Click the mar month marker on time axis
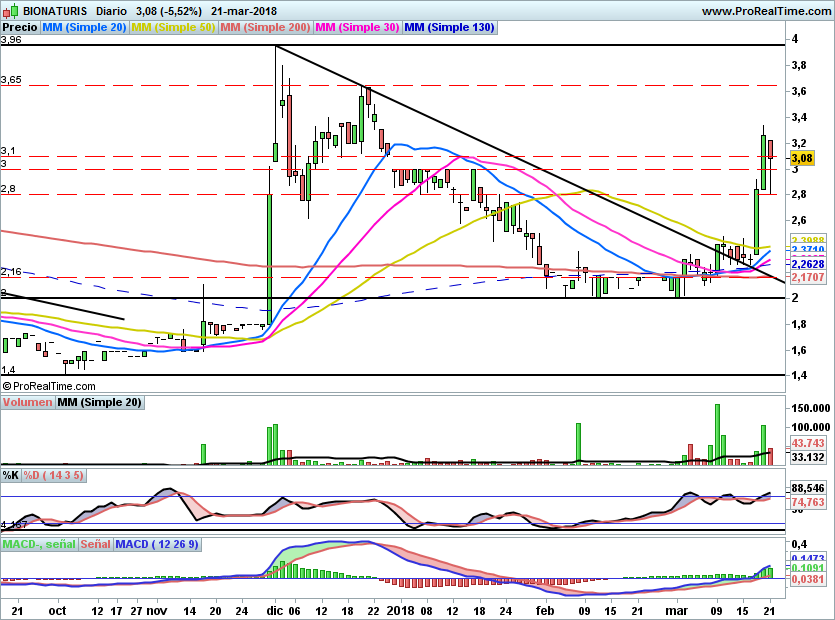Screen dimensions: 835x620 click(676, 611)
